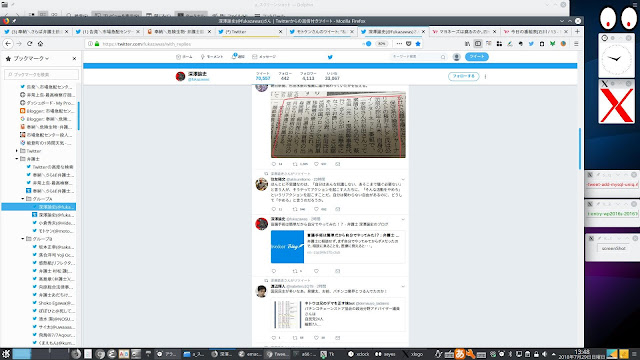
Task: Click the taskbar clock showing 13:48
Action: click(581, 354)
